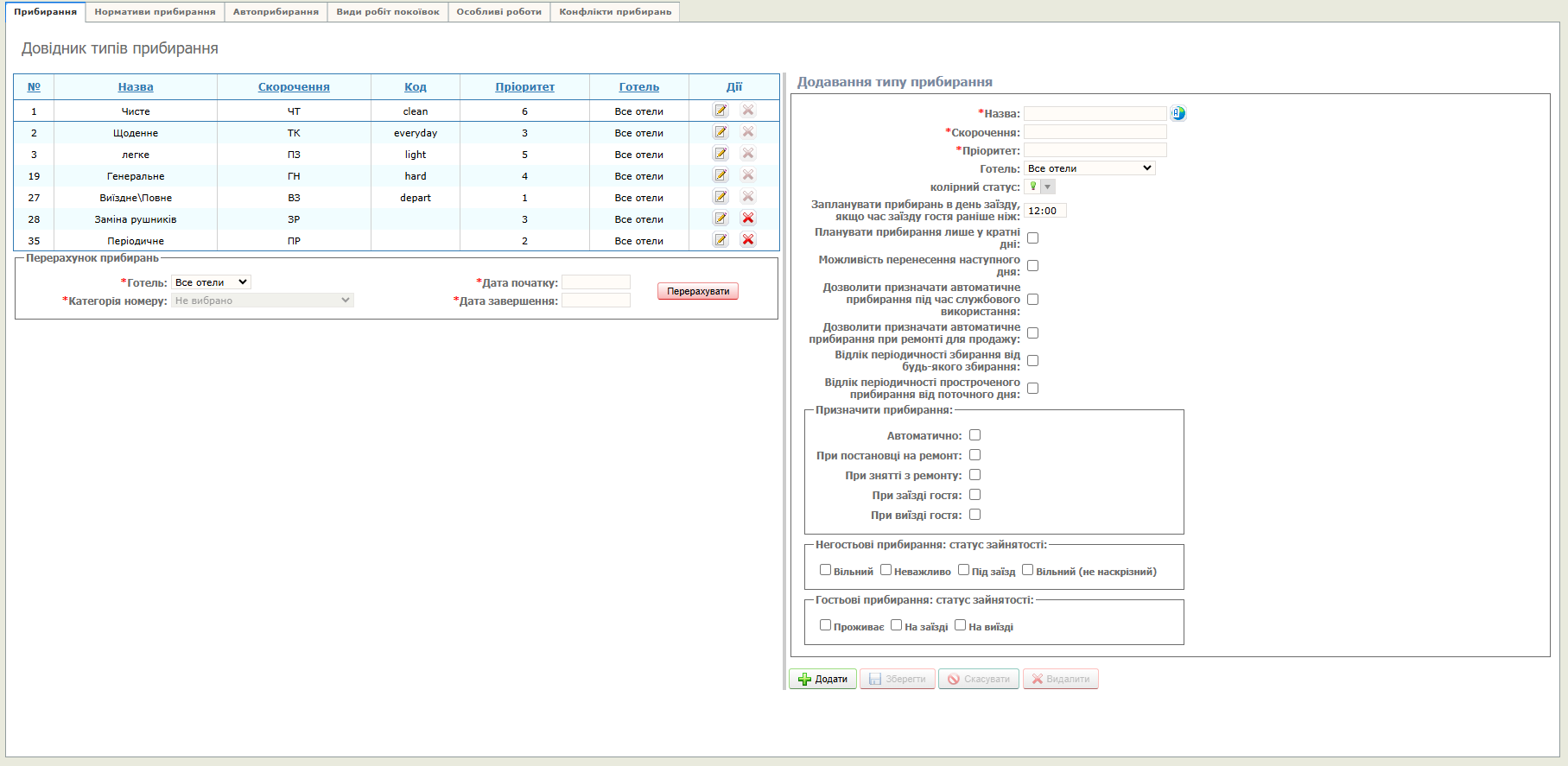Click the Додати button
Image resolution: width=1568 pixels, height=766 pixels.
[822, 679]
